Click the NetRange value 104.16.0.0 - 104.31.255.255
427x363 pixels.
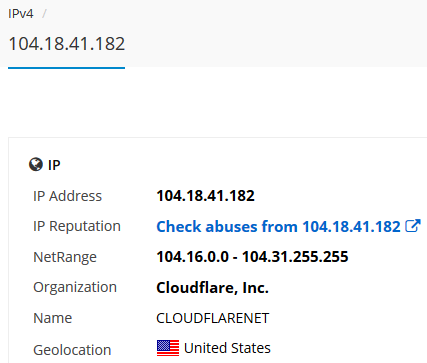(x=252, y=257)
